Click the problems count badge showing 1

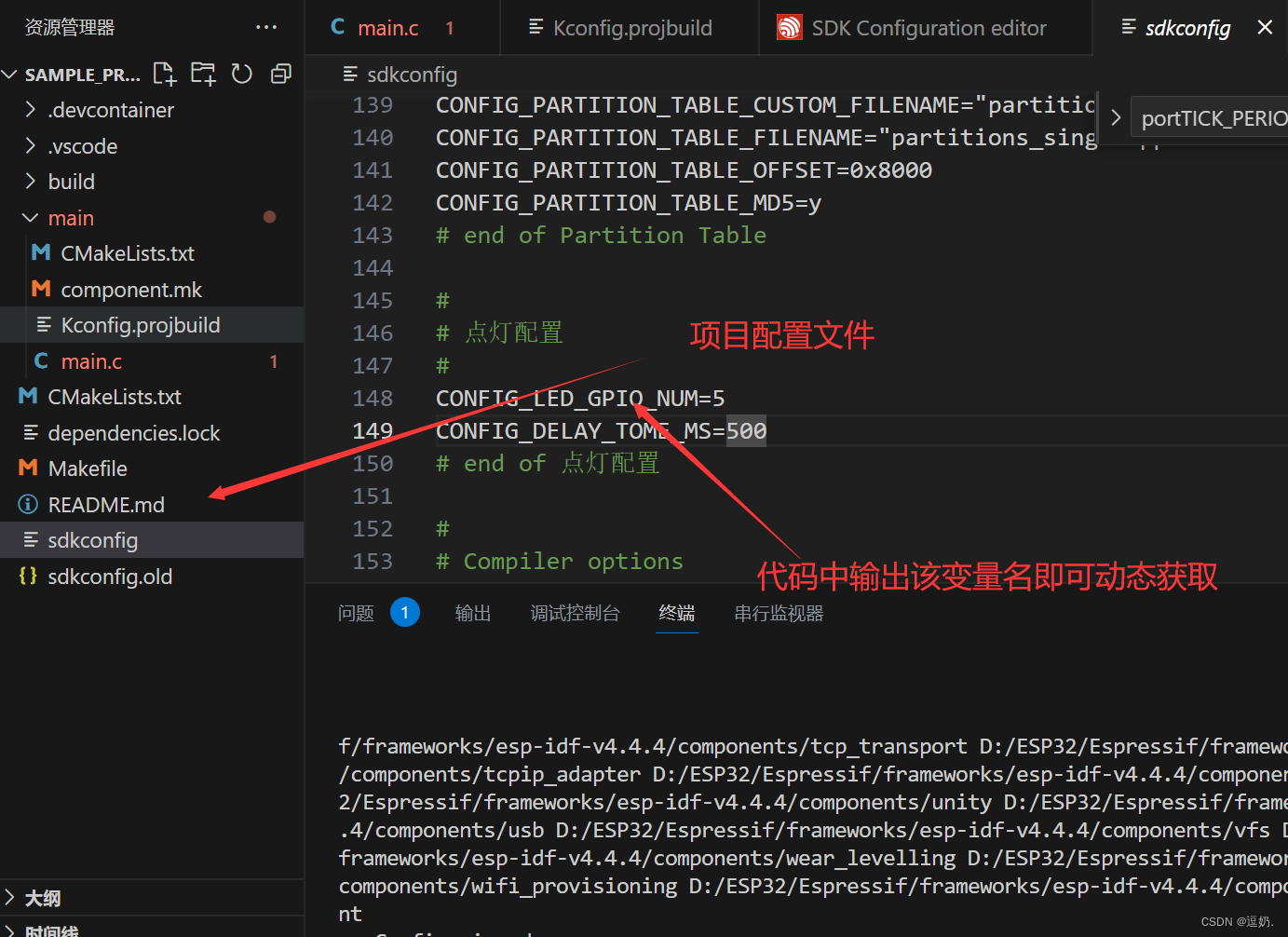(x=405, y=612)
